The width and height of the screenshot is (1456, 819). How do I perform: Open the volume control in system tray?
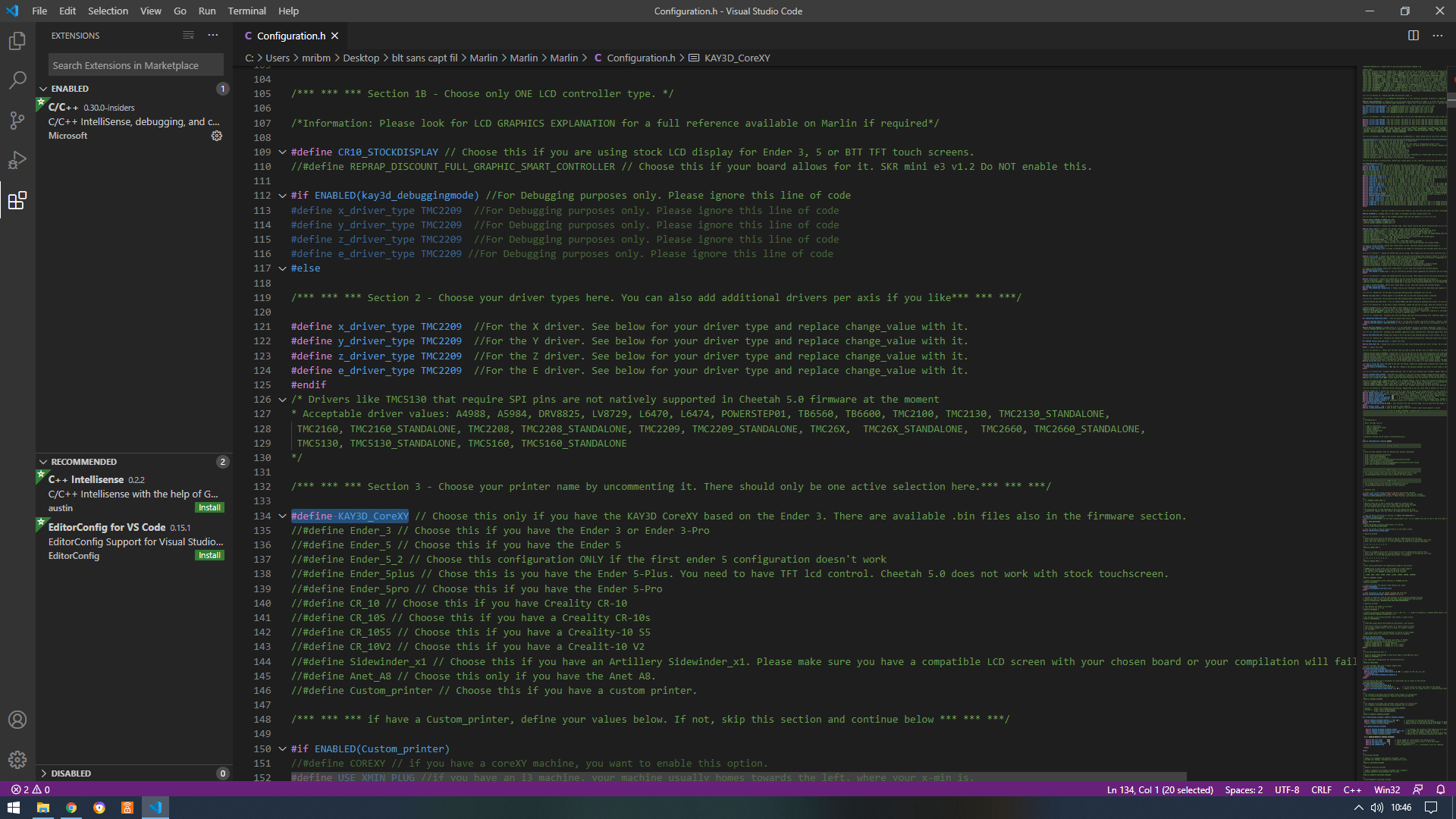pos(1377,808)
